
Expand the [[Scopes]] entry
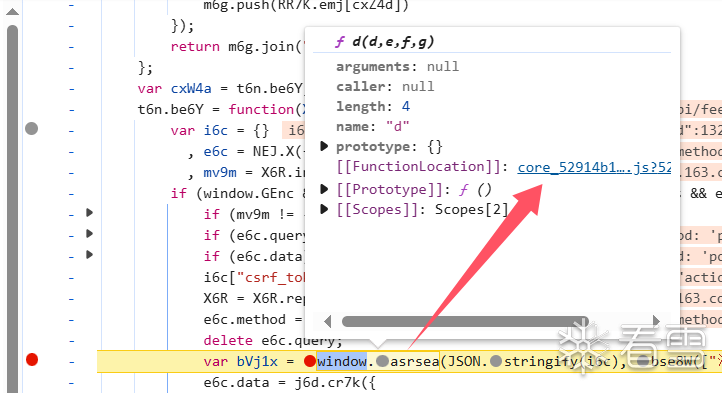click(324, 210)
